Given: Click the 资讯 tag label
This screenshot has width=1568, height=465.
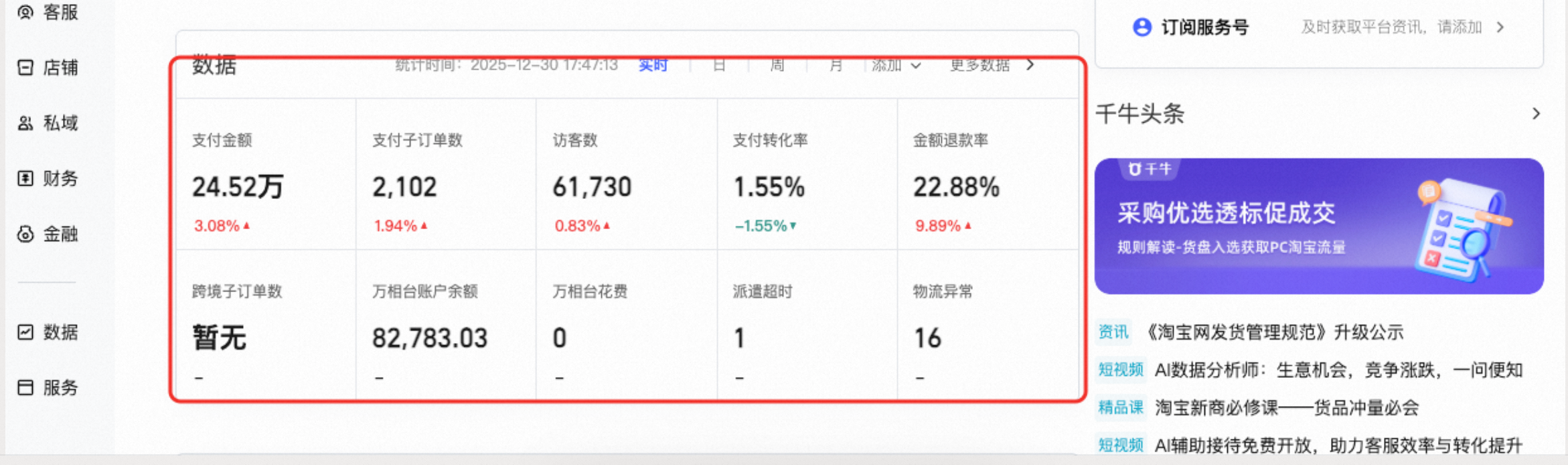Looking at the screenshot, I should coord(1113,332).
